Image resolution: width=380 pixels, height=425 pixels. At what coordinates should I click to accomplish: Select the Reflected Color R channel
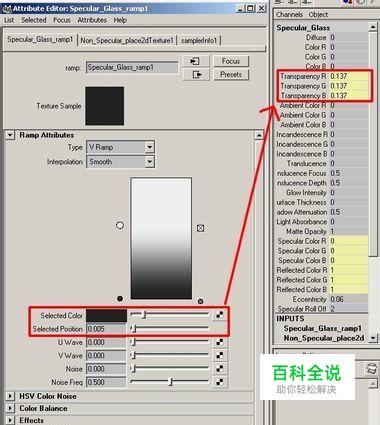coord(322,270)
